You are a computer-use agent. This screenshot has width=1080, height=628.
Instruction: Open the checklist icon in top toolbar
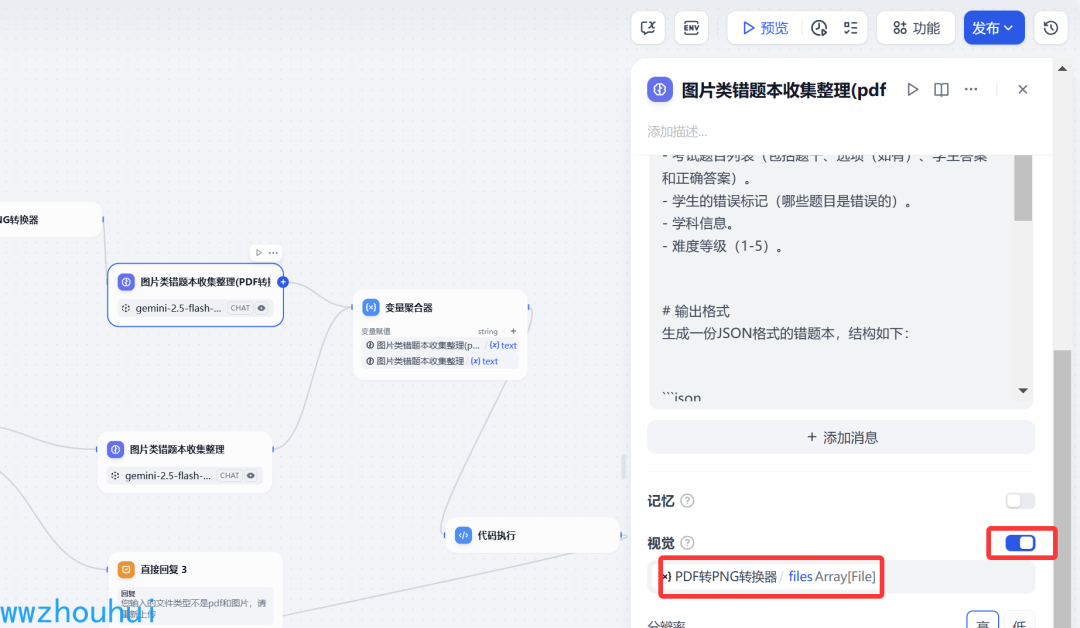pos(851,28)
